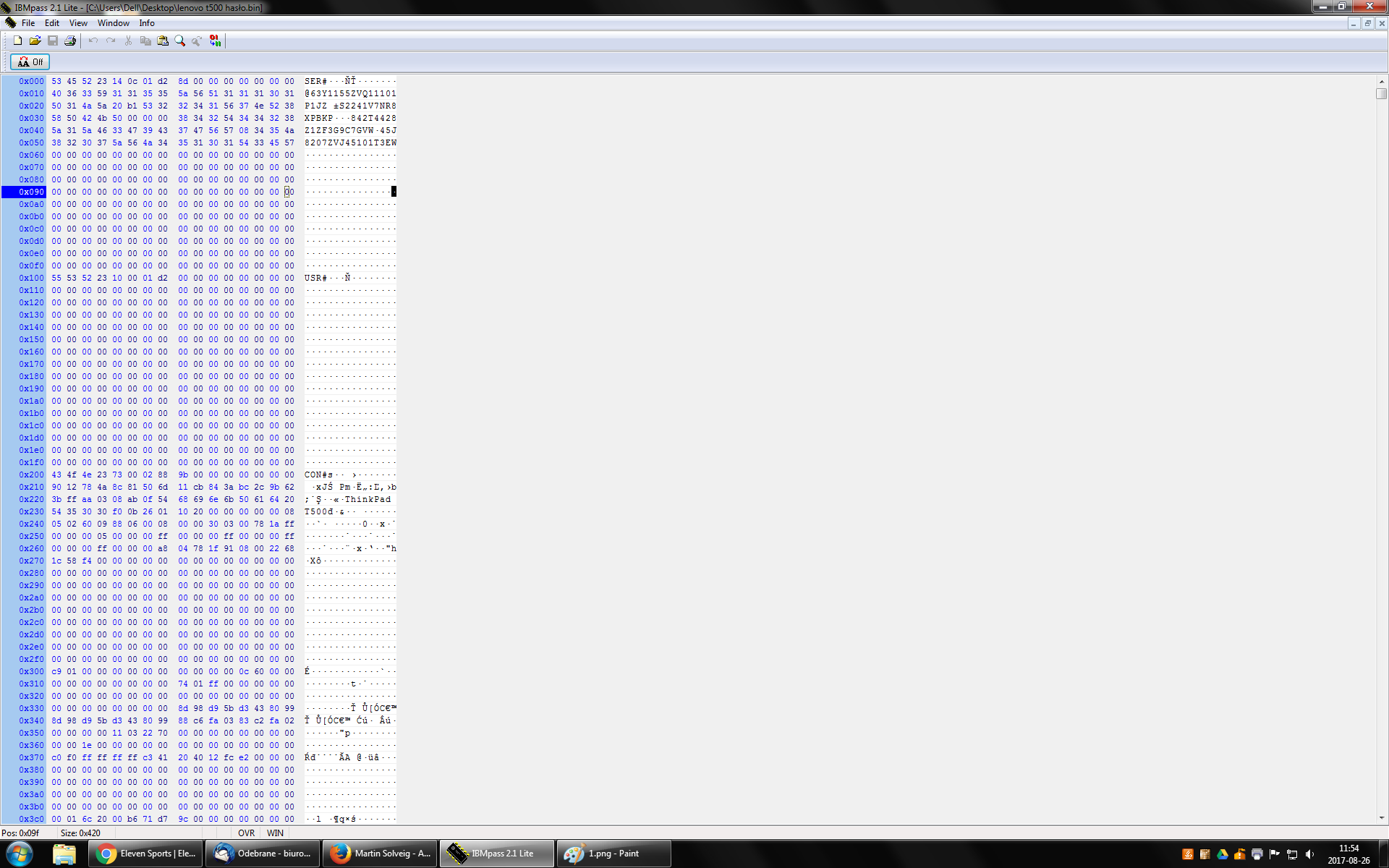The height and width of the screenshot is (868, 1389).
Task: Click the XPBKP text in ASCII column
Action: 318,119
